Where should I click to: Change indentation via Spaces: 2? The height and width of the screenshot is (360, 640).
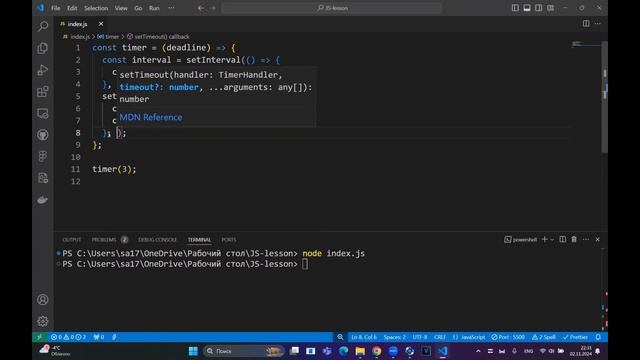pos(394,337)
